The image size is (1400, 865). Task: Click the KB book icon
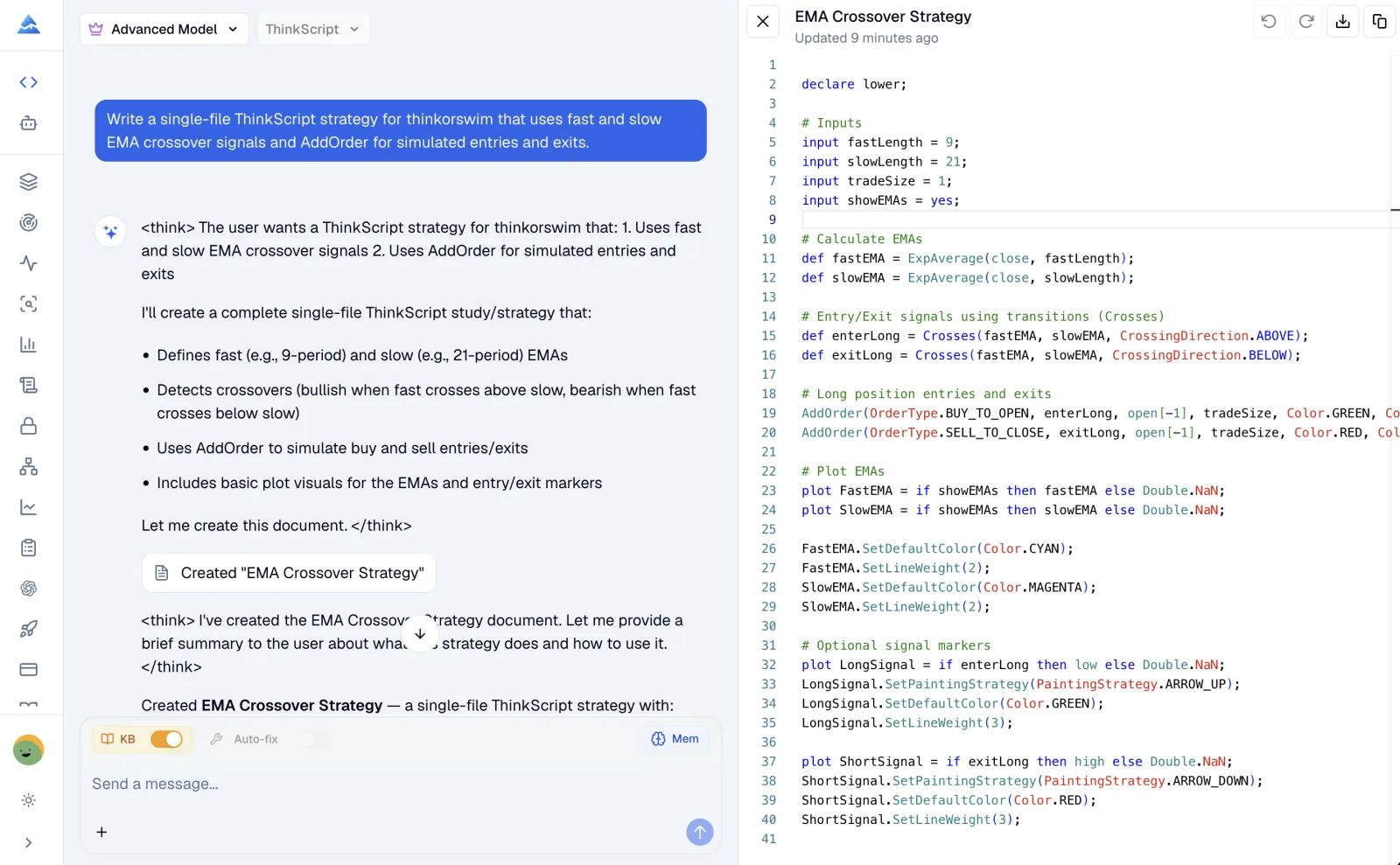(x=108, y=739)
